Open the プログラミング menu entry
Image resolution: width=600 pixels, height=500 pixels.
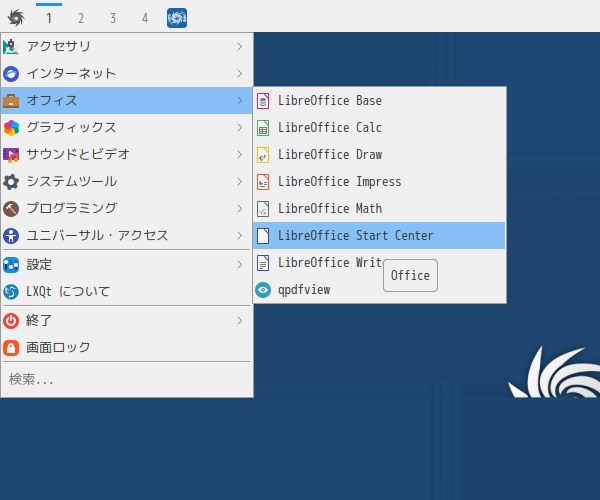click(x=127, y=208)
